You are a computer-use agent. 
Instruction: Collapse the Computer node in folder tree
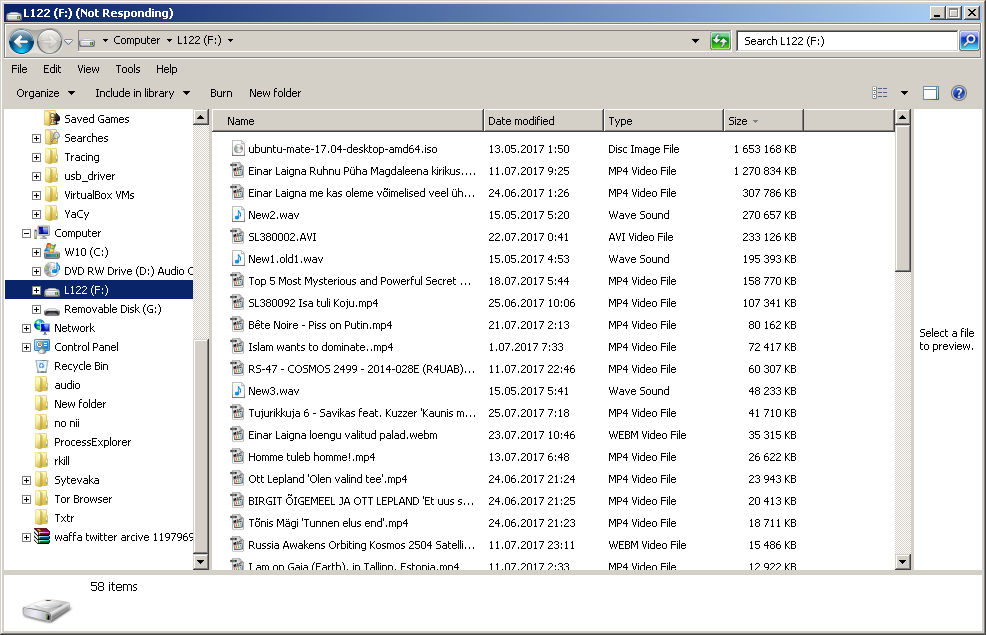pos(26,233)
